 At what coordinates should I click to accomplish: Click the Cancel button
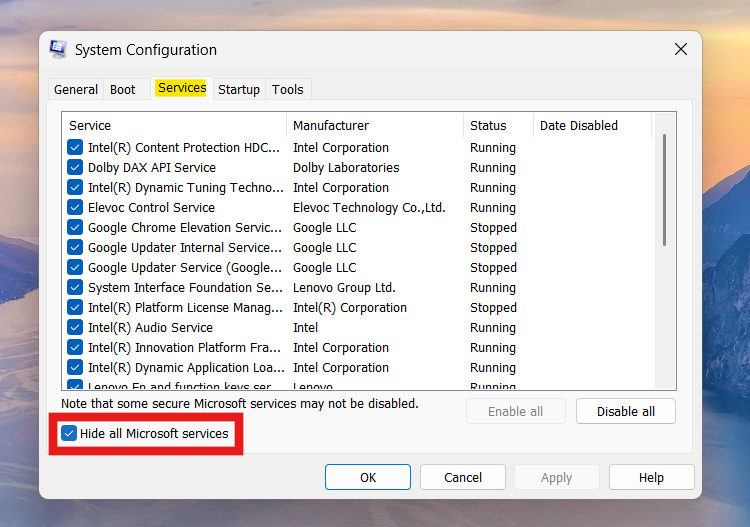click(463, 477)
